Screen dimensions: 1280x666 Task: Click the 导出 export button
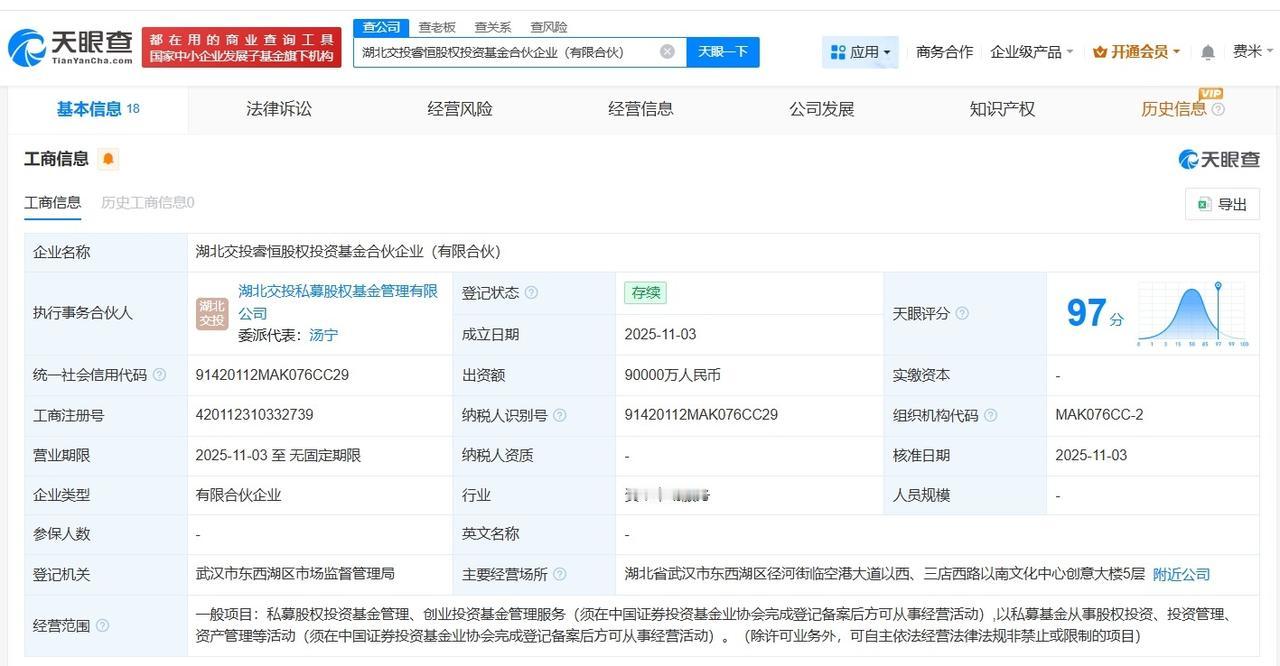(x=1222, y=204)
